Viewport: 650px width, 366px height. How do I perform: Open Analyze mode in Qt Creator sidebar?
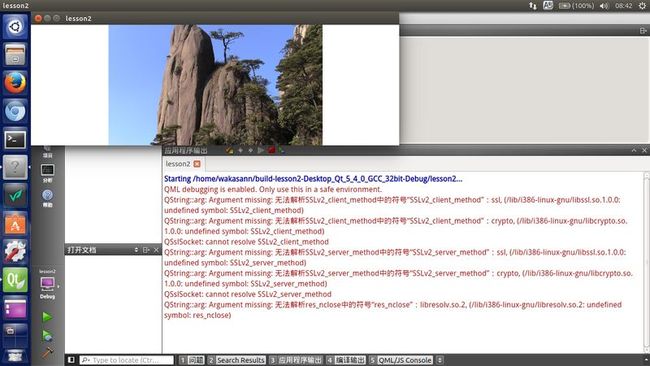pos(47,173)
